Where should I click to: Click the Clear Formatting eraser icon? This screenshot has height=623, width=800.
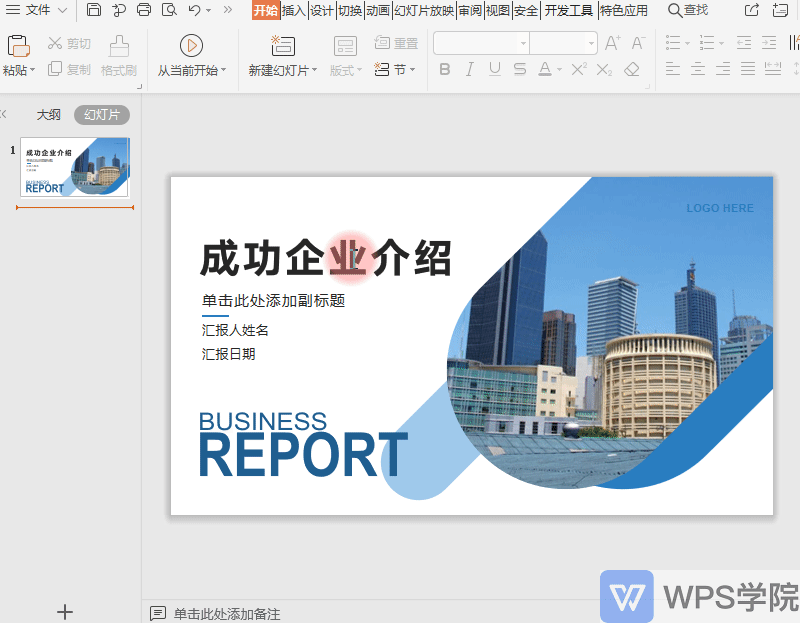click(x=632, y=69)
